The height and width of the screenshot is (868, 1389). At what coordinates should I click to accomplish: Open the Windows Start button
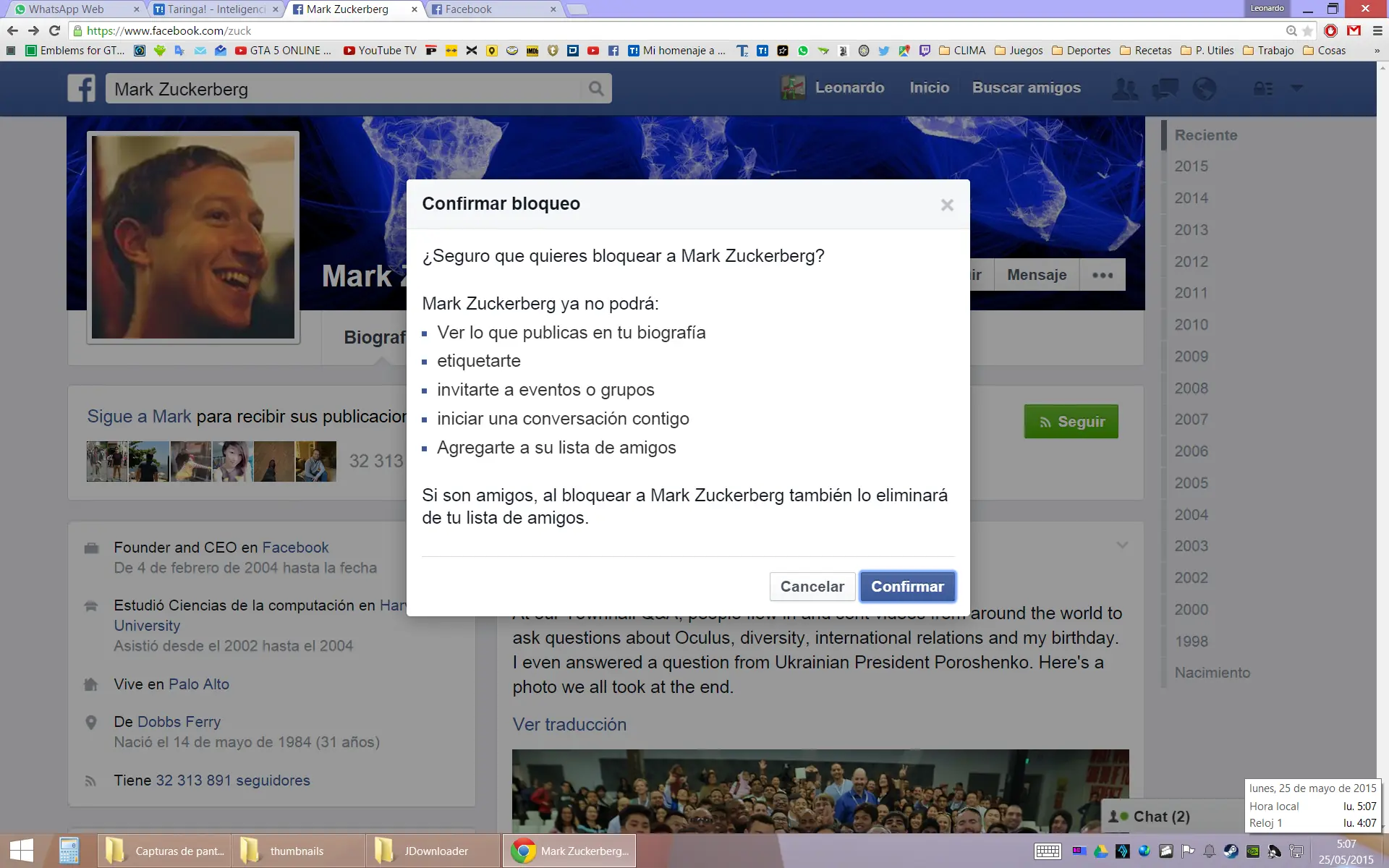[22, 850]
